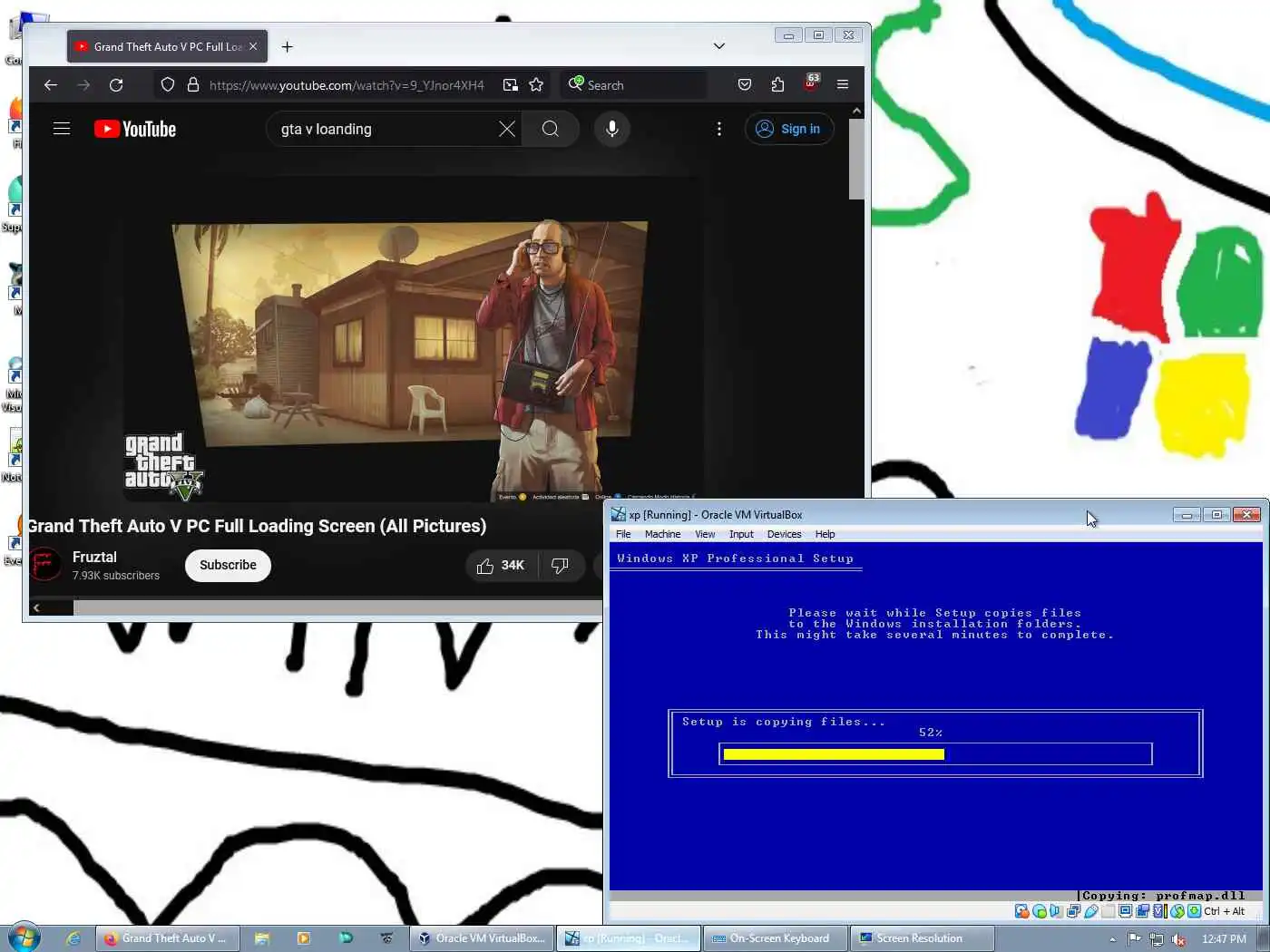Click VirtualBox USB devices status icon

[1091, 911]
